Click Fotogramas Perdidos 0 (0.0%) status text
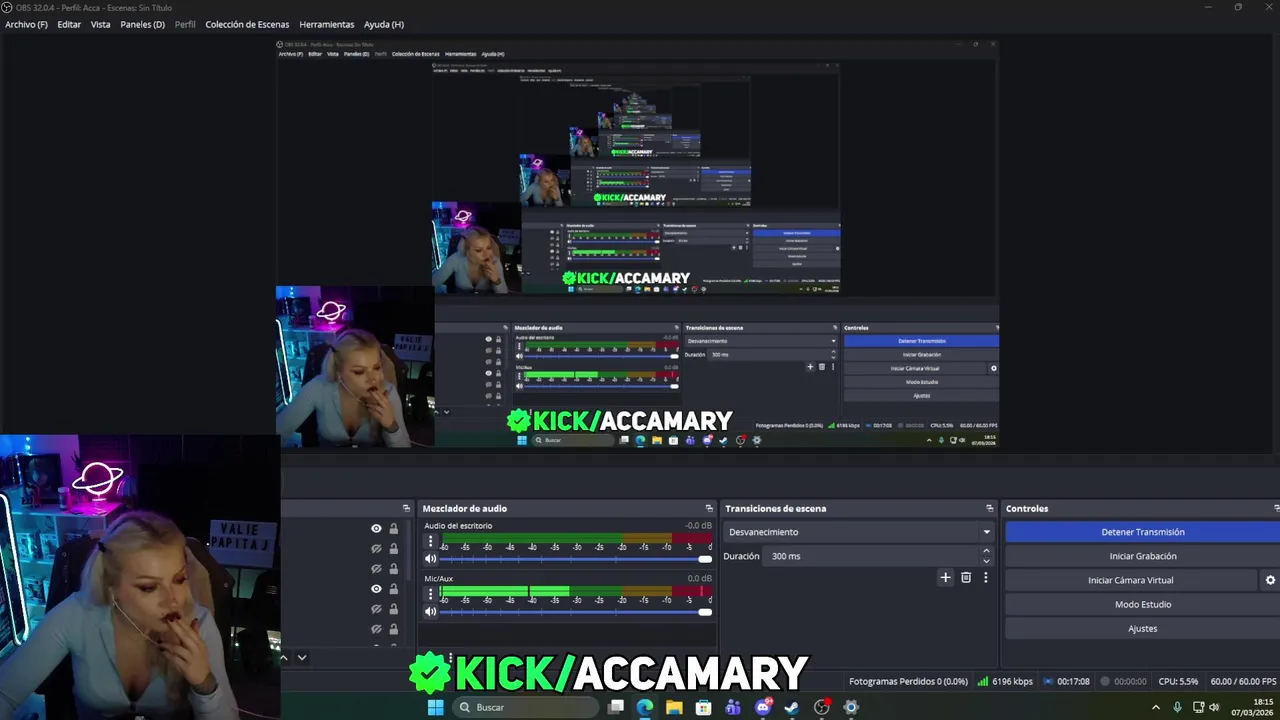 (x=908, y=681)
